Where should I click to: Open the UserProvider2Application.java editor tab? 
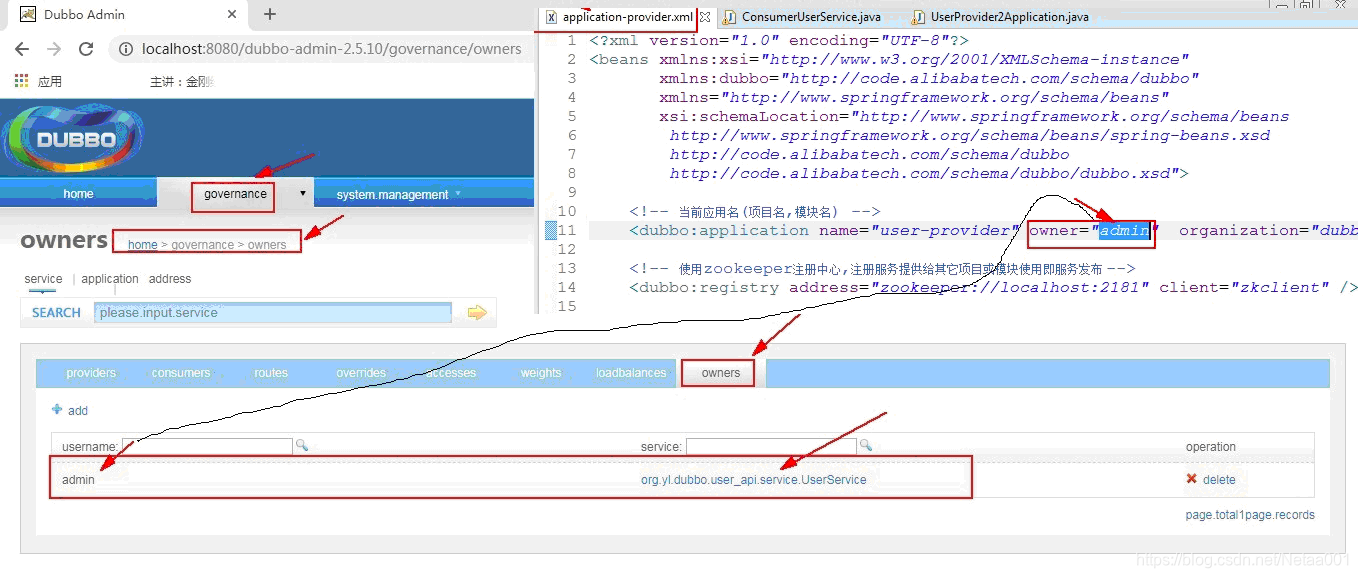1000,17
